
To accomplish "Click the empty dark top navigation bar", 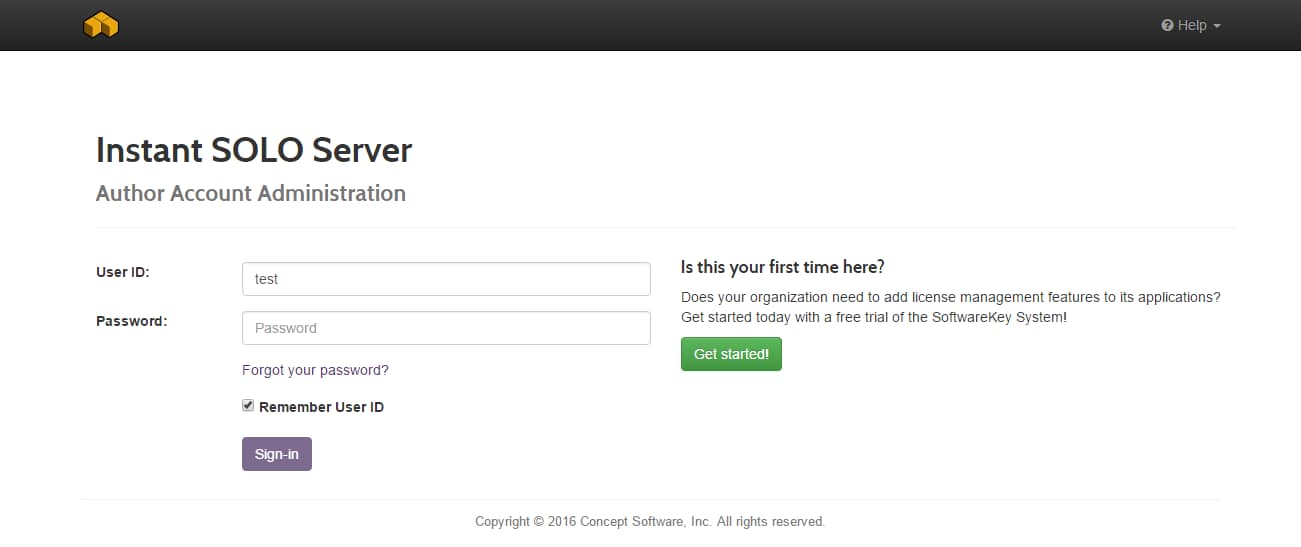I will [x=640, y=25].
